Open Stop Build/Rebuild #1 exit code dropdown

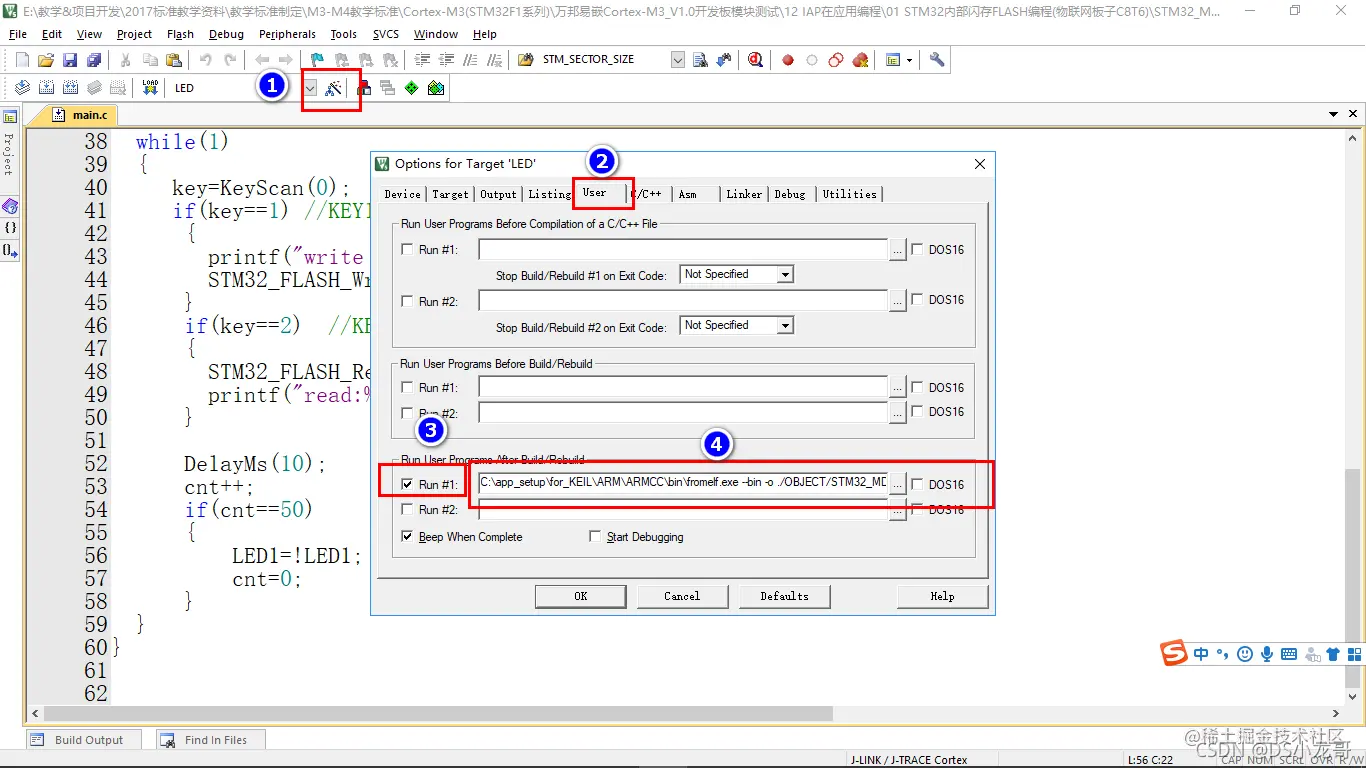785,274
